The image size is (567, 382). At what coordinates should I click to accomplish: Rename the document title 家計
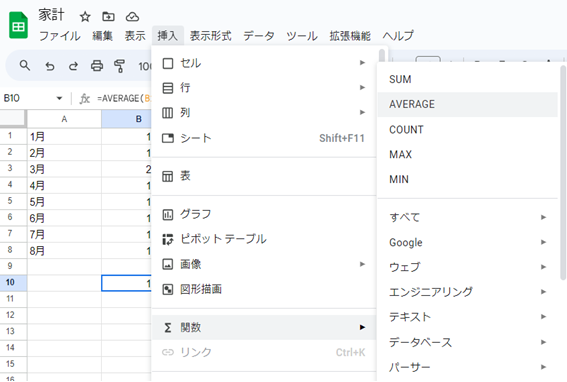[x=52, y=16]
